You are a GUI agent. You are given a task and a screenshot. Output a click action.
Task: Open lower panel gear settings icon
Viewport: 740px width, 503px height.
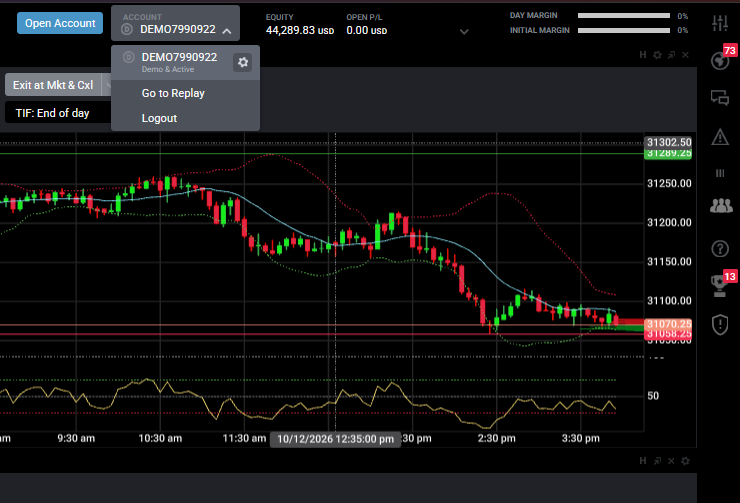tap(685, 461)
